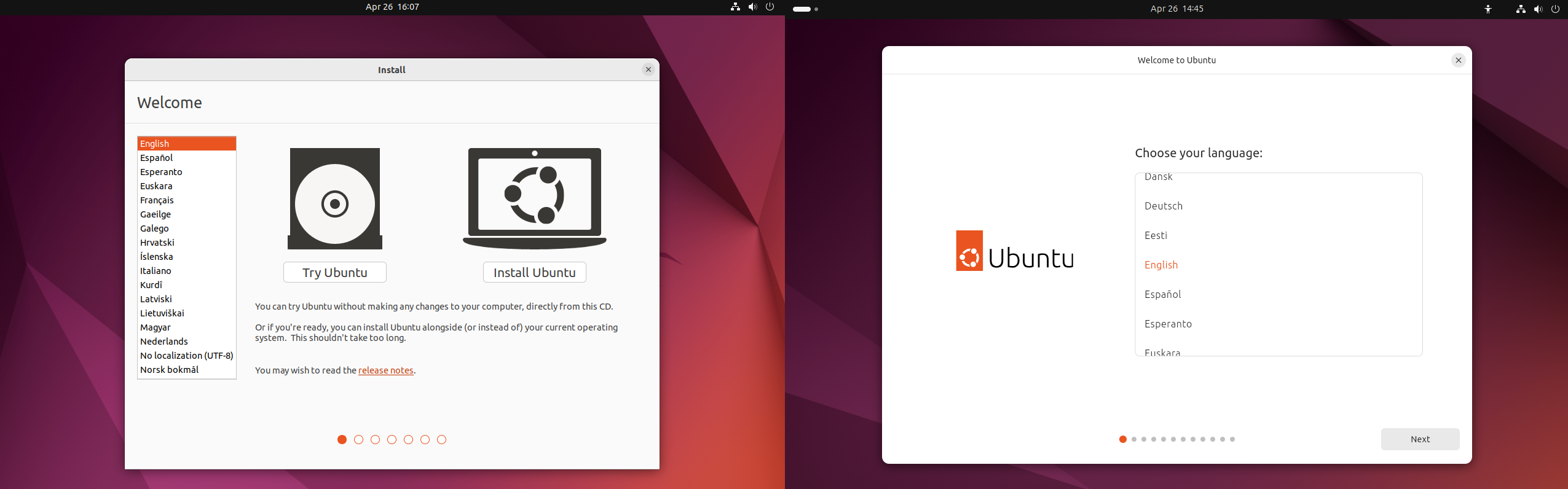Select Nederlands in the language list
Viewport: 1568px width, 489px height.
(x=187, y=342)
